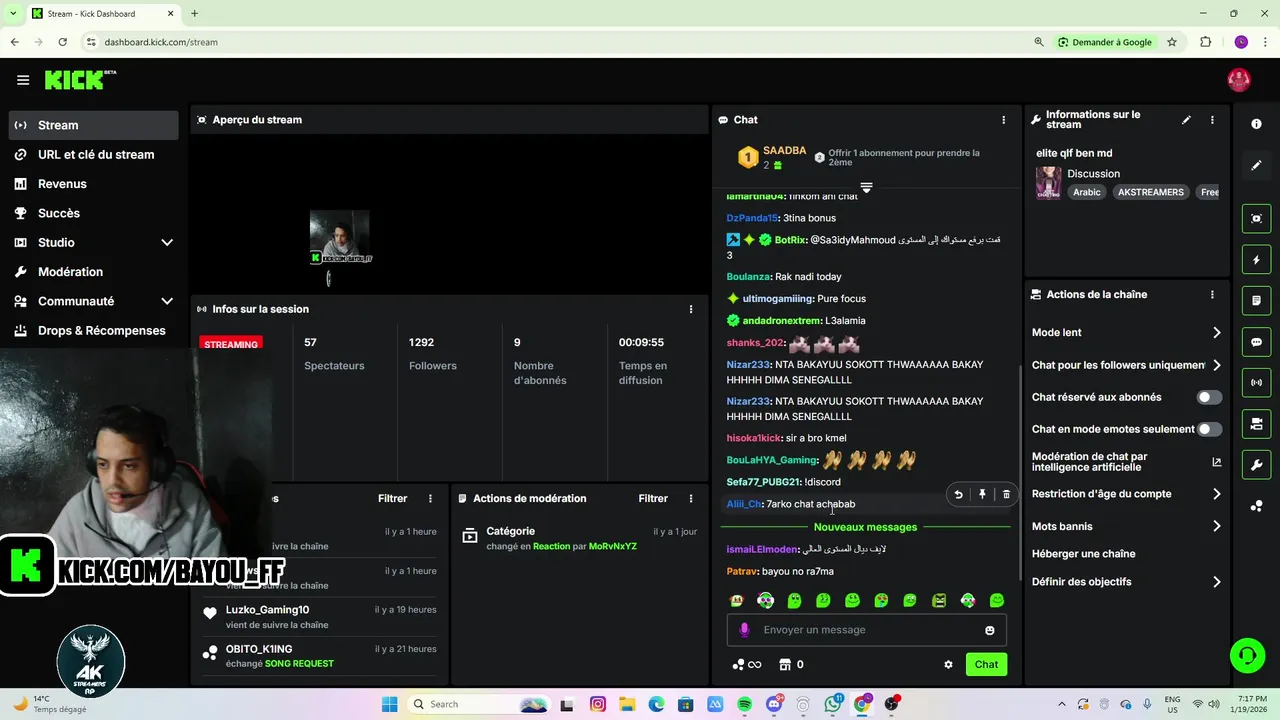
Task: Open three-dot menu of Actions de modération
Action: pyautogui.click(x=690, y=498)
